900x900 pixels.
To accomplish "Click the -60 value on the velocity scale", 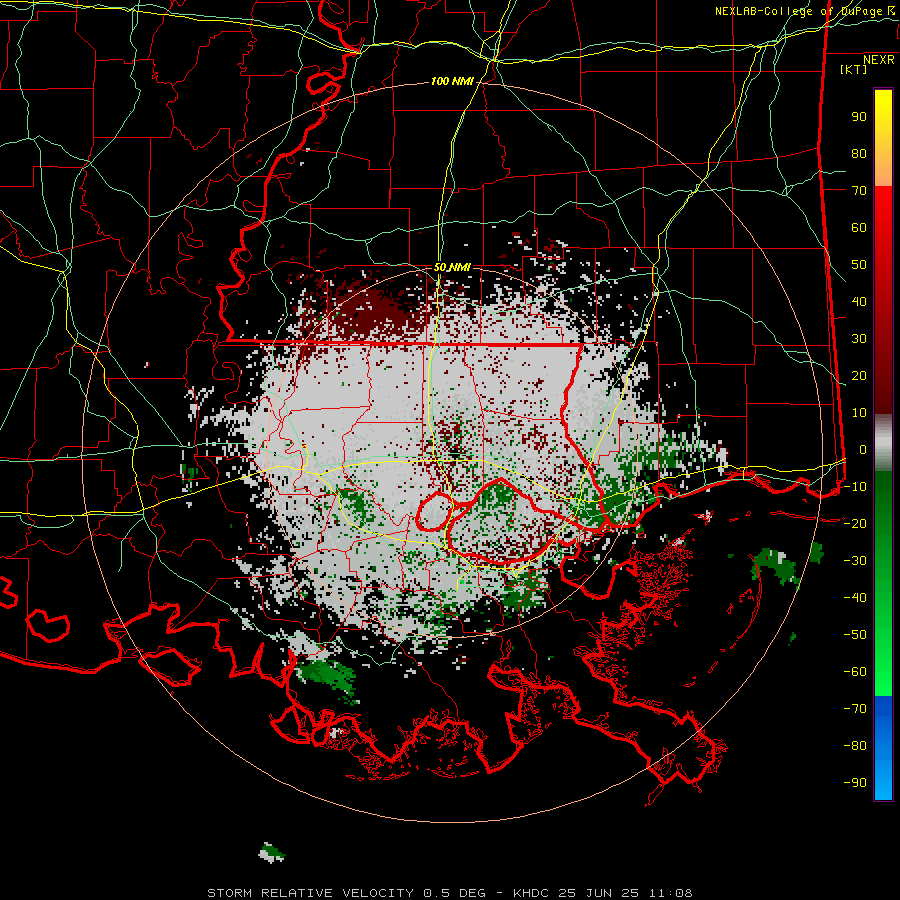I will 855,672.
